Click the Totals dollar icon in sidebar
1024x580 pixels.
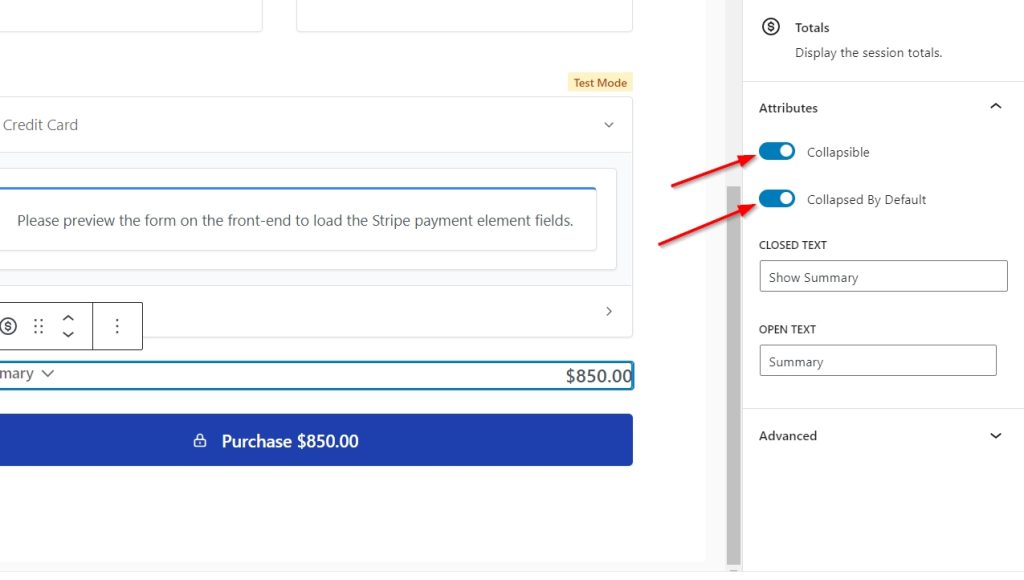[x=770, y=27]
